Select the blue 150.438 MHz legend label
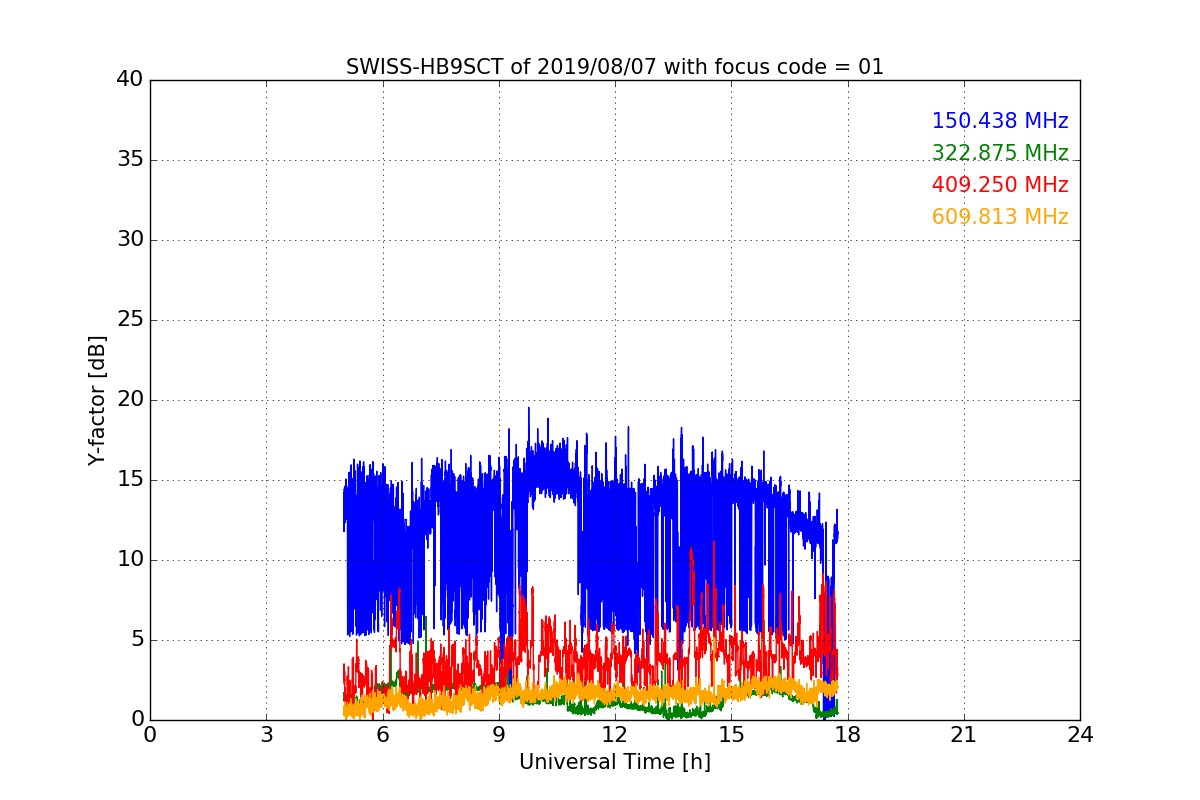This screenshot has height=800, width=1200. (x=1000, y=121)
